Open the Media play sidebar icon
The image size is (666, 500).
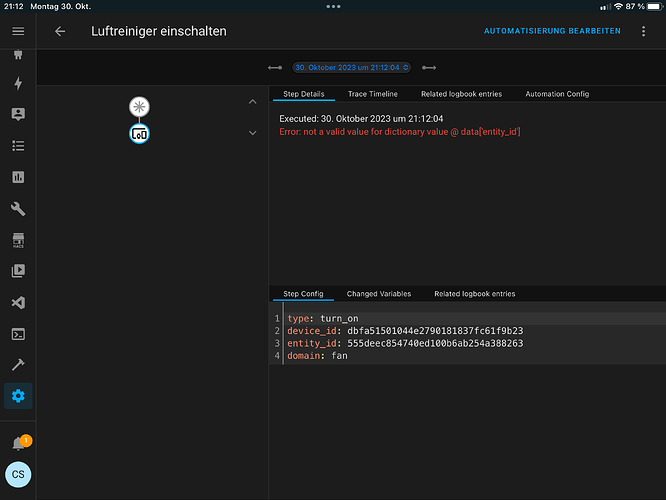[18, 271]
